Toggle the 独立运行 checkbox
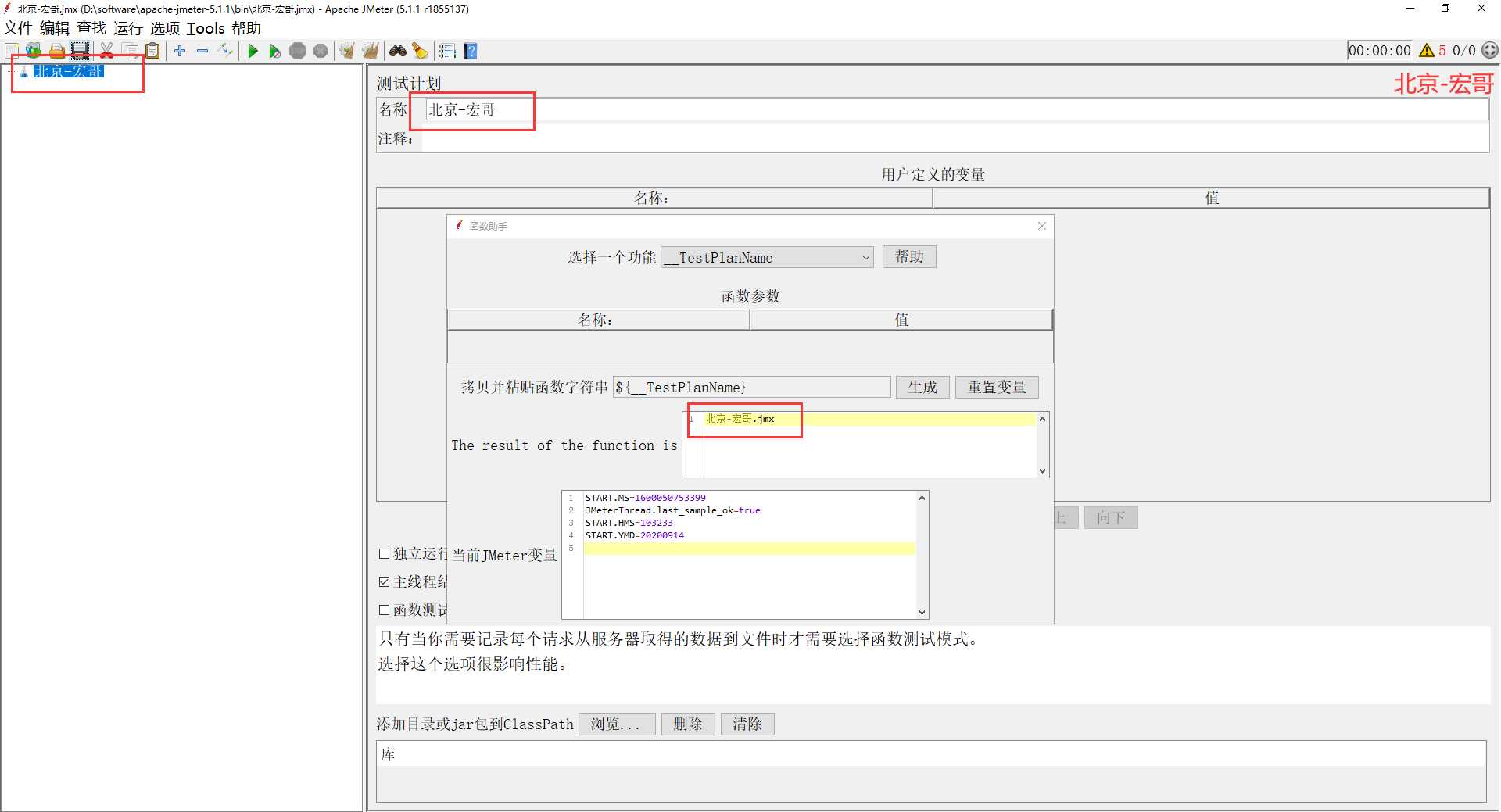 pyautogui.click(x=384, y=553)
